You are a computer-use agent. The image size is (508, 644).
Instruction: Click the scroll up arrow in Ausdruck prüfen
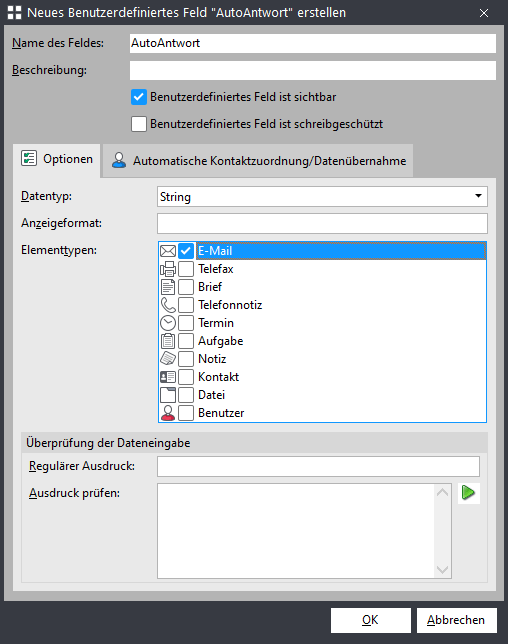coord(442,492)
